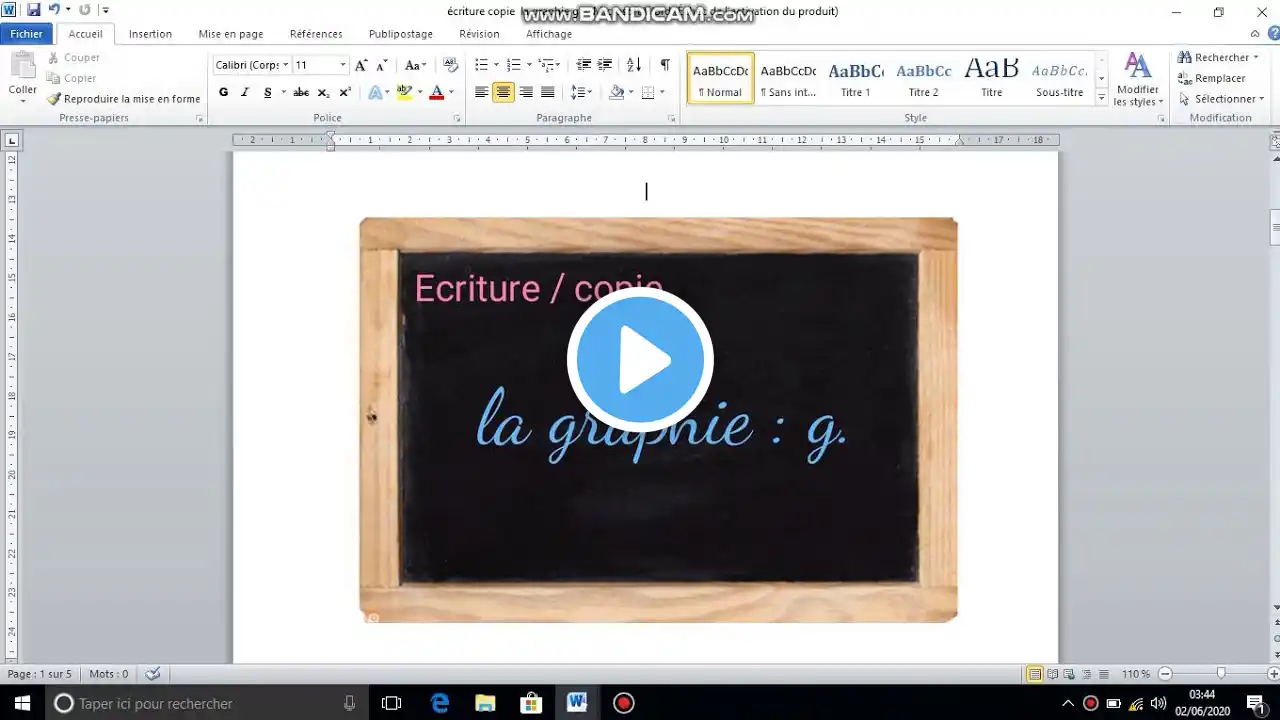The height and width of the screenshot is (720, 1280).
Task: Click the Remplacer replace icon
Action: [x=1212, y=78]
